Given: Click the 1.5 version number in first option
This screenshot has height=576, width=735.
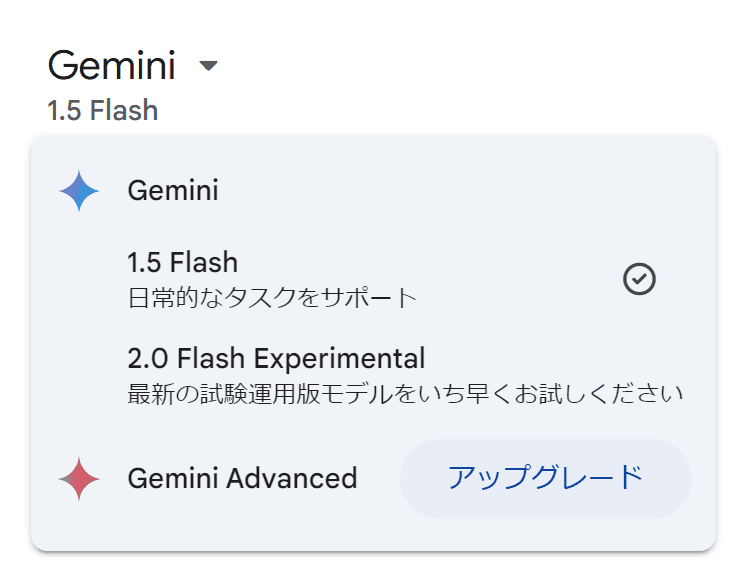Looking at the screenshot, I should tap(144, 262).
